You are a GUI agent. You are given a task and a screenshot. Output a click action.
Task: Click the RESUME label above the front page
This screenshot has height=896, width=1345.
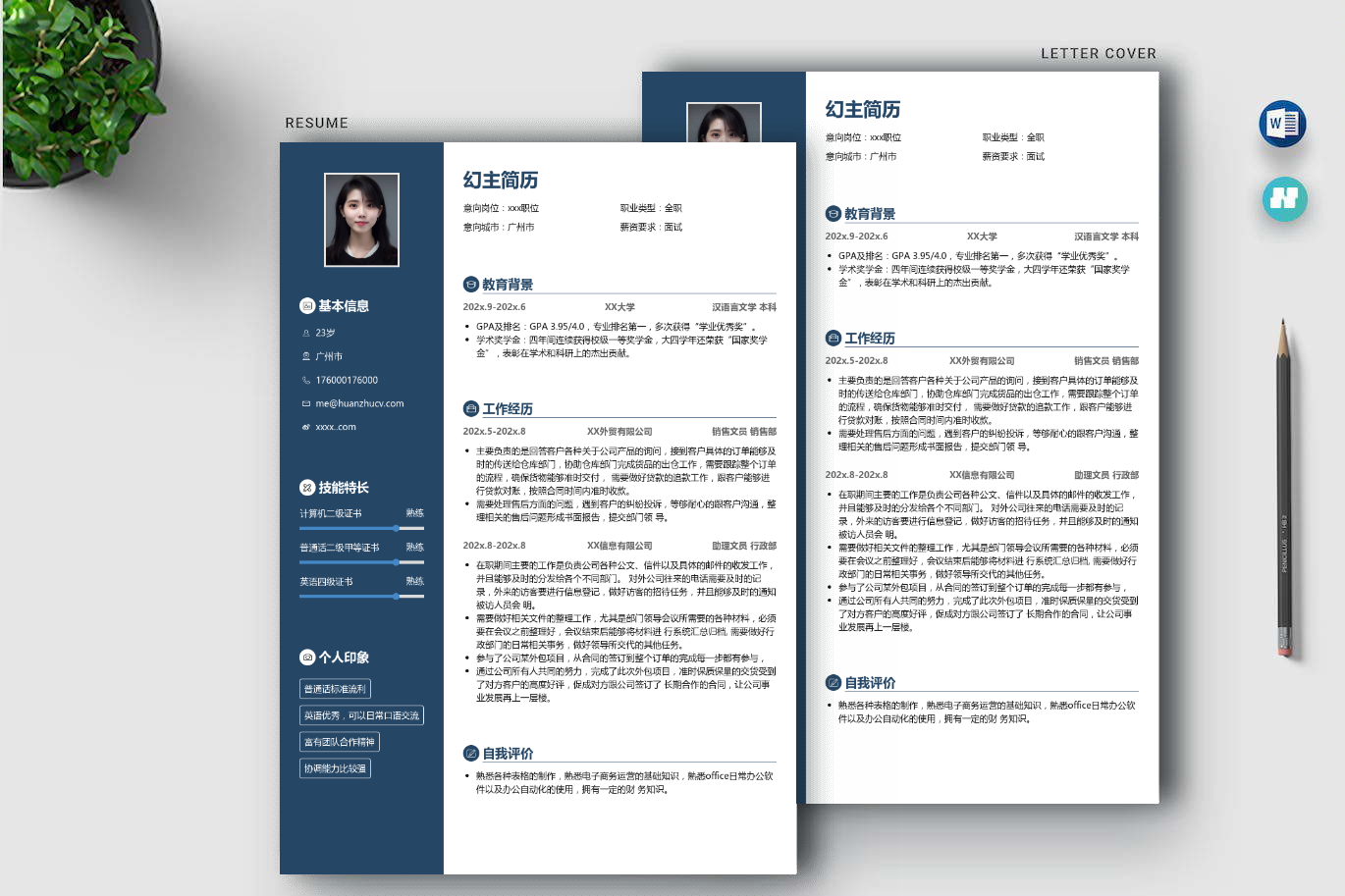316,123
